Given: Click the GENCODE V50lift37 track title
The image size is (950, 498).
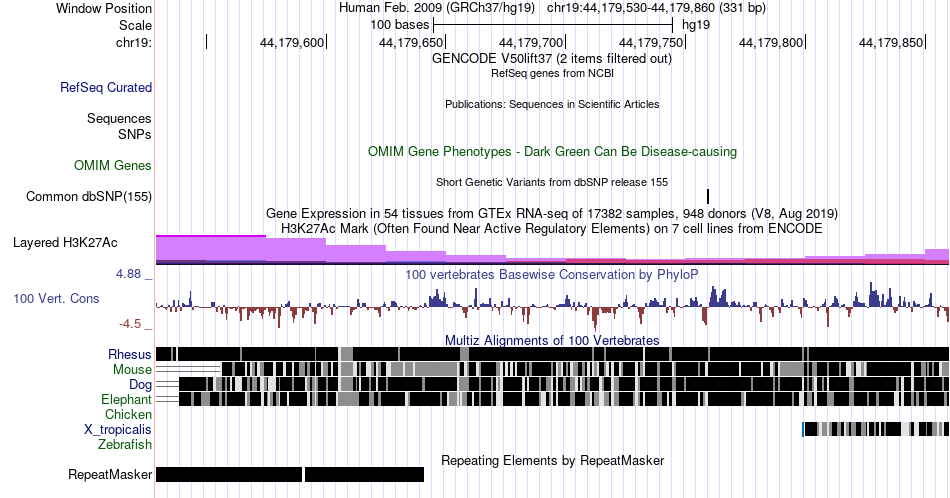Looking at the screenshot, I should pos(552,59).
